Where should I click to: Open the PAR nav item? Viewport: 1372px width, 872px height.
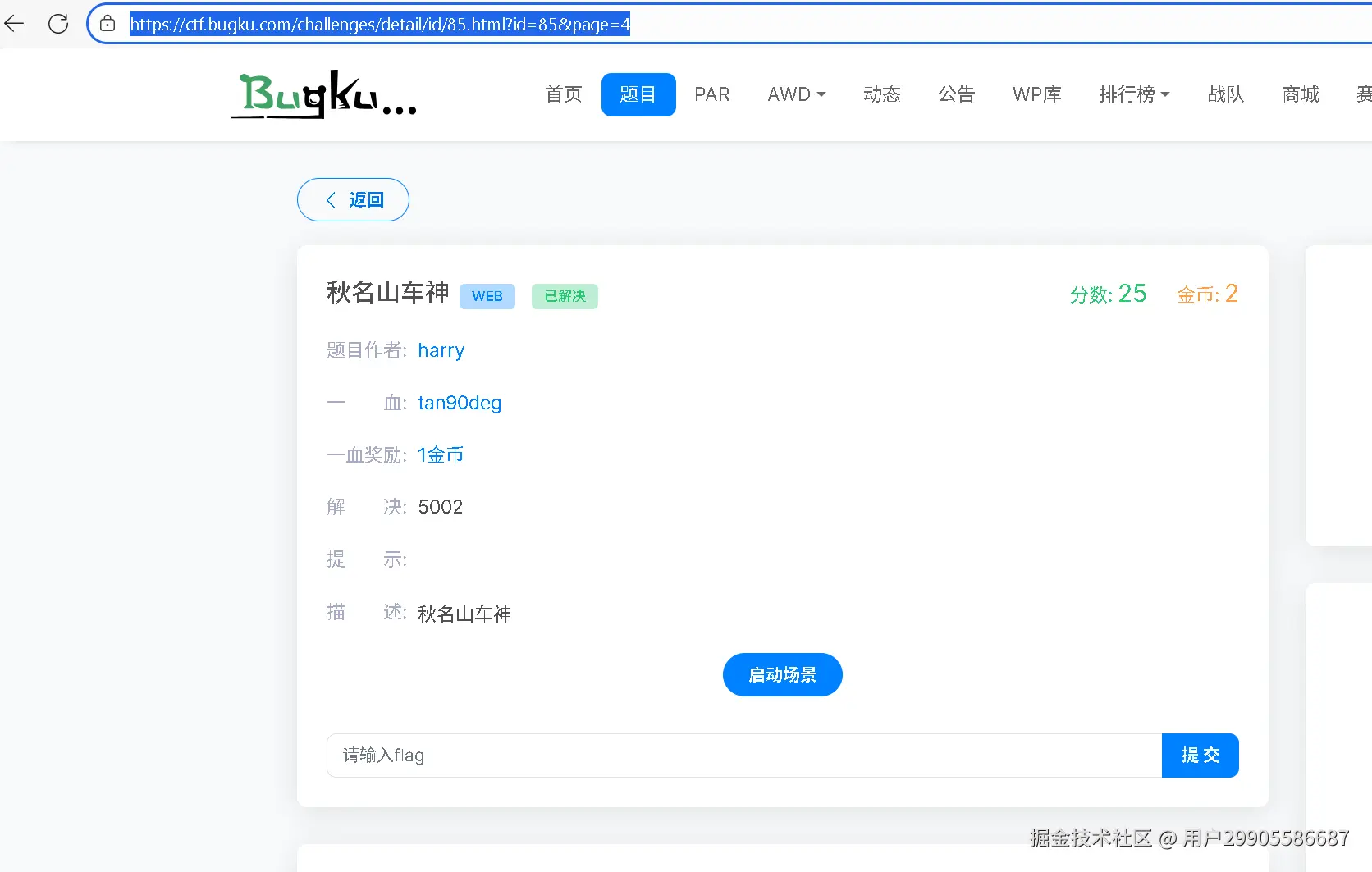(x=712, y=94)
